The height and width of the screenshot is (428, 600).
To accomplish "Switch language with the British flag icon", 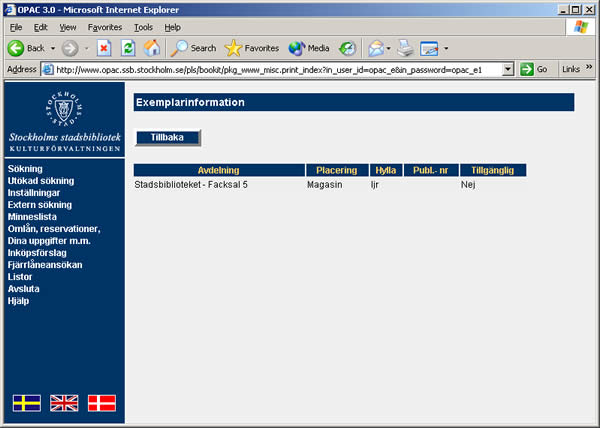I will point(64,403).
